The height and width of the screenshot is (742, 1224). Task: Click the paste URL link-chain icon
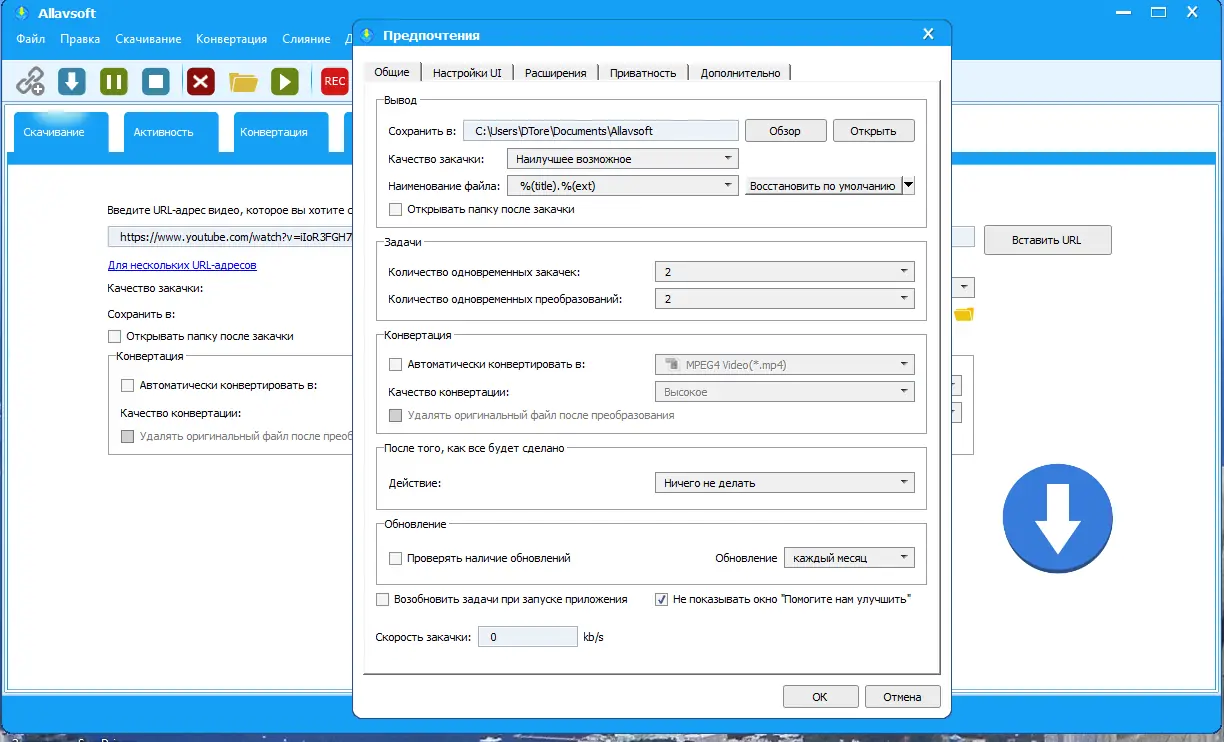[31, 81]
